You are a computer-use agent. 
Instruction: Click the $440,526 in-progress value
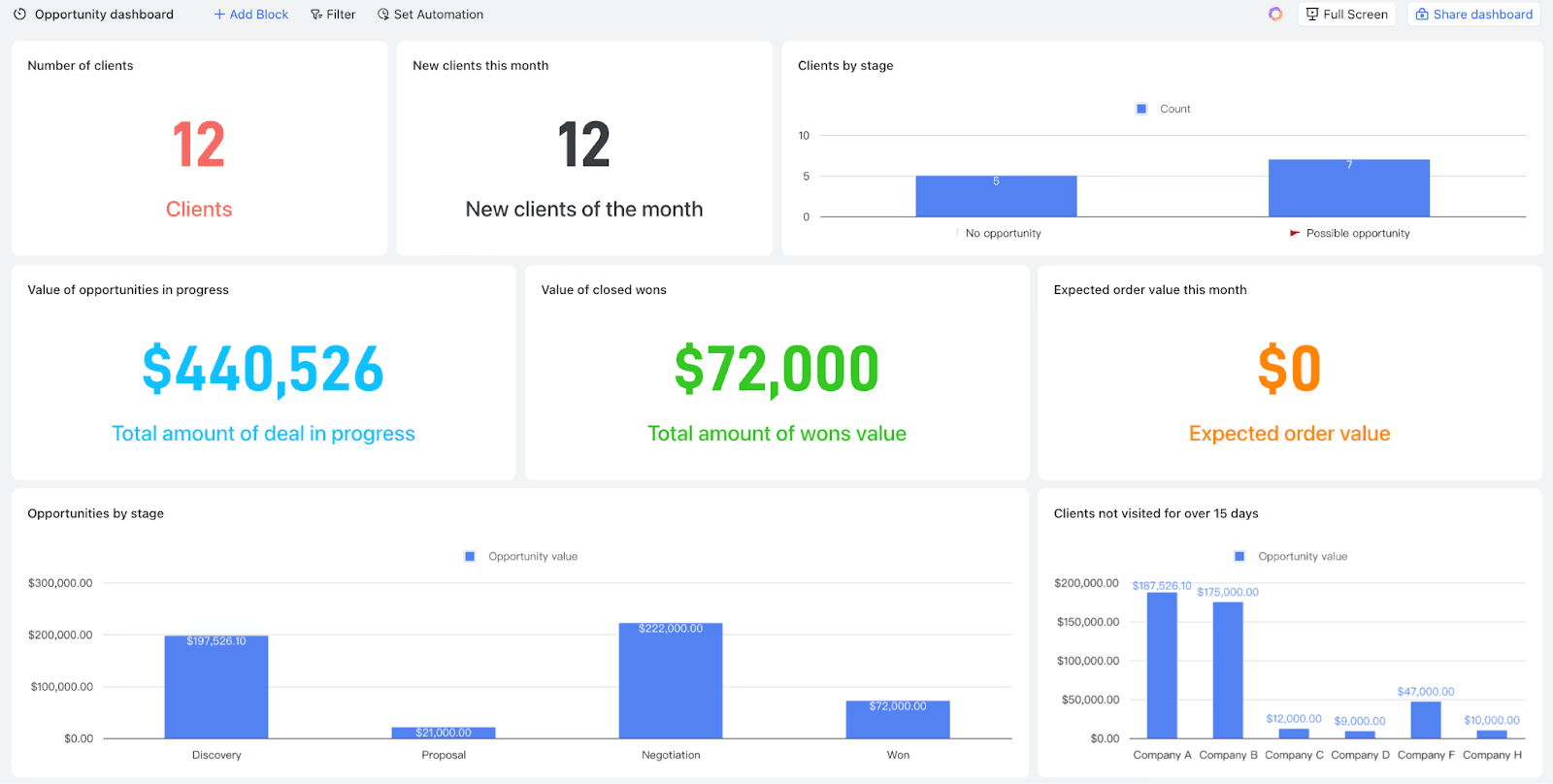pos(263,370)
